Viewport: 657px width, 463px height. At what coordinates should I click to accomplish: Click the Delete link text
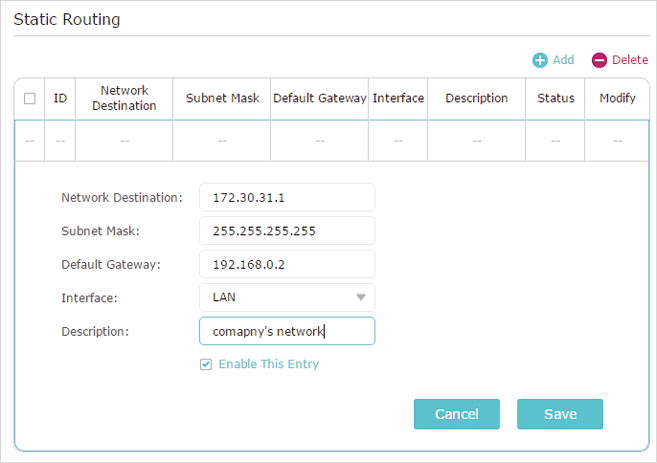pos(630,60)
